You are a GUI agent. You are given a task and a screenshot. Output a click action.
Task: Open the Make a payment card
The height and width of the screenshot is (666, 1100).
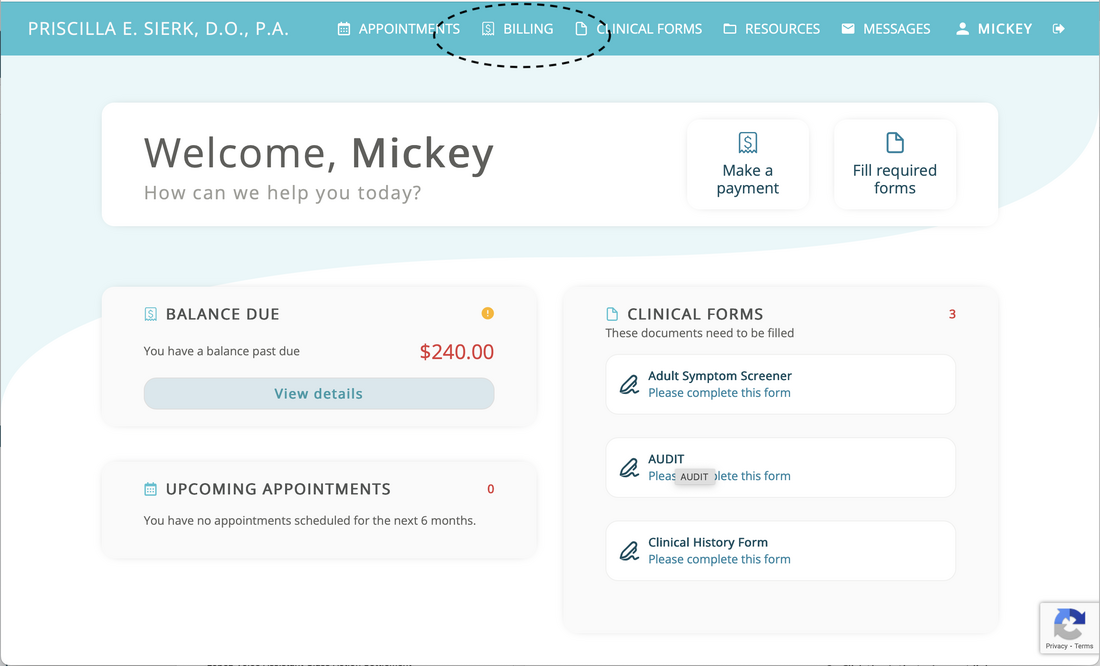[747, 164]
